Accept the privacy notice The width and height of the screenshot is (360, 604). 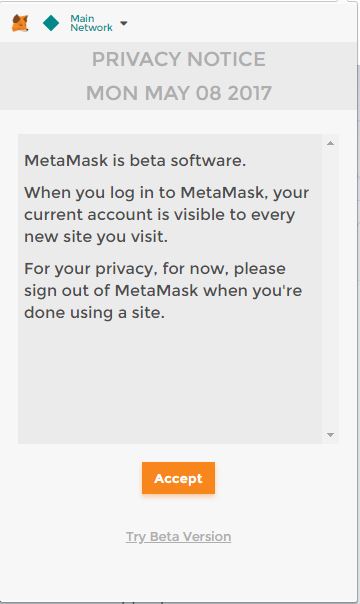178,478
